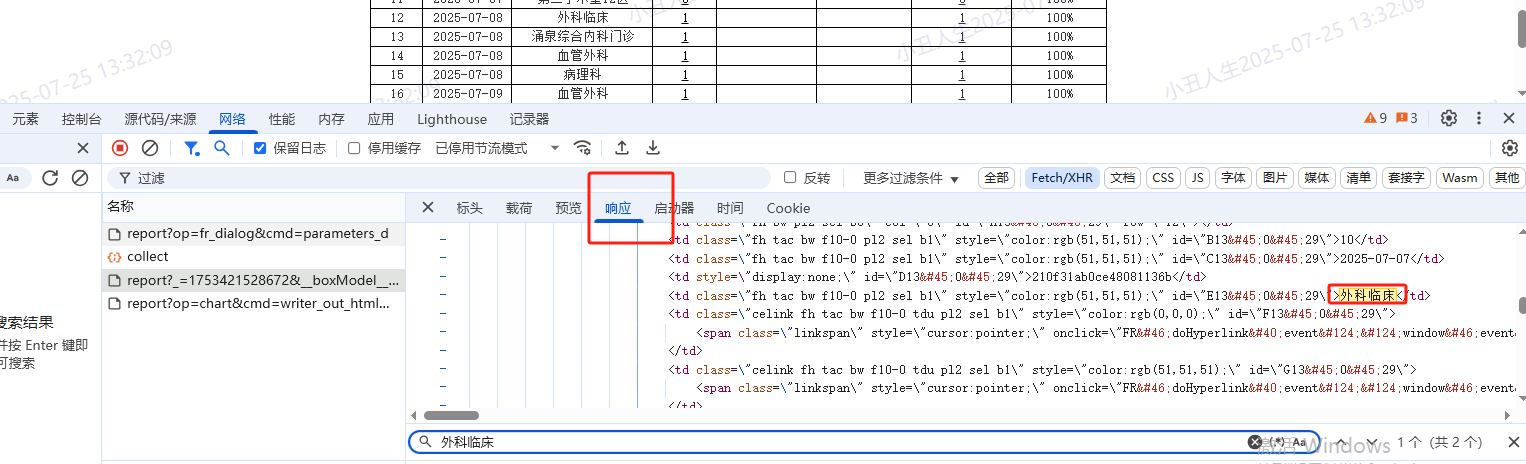
Task: Open 已停用节流模式 throttling dropdown
Action: 497,148
